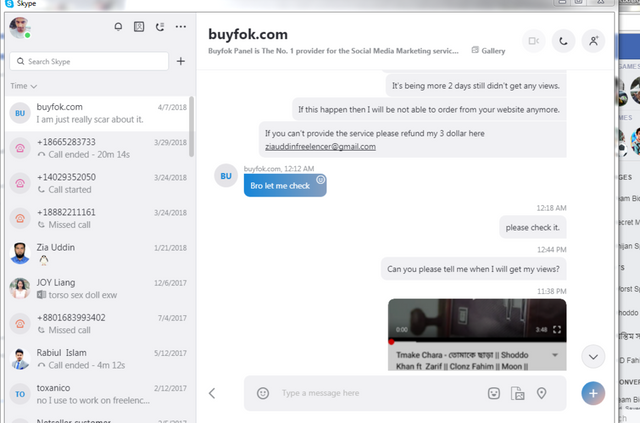The width and height of the screenshot is (640, 423).
Task: Click the Rabiul Islam contact photo
Action: tap(20, 359)
